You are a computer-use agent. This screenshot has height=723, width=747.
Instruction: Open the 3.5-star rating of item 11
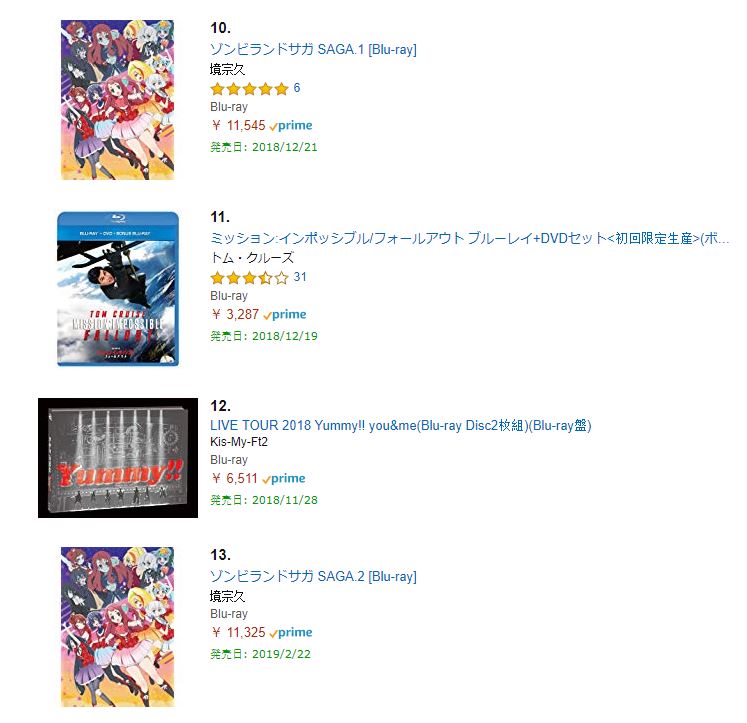click(x=250, y=278)
